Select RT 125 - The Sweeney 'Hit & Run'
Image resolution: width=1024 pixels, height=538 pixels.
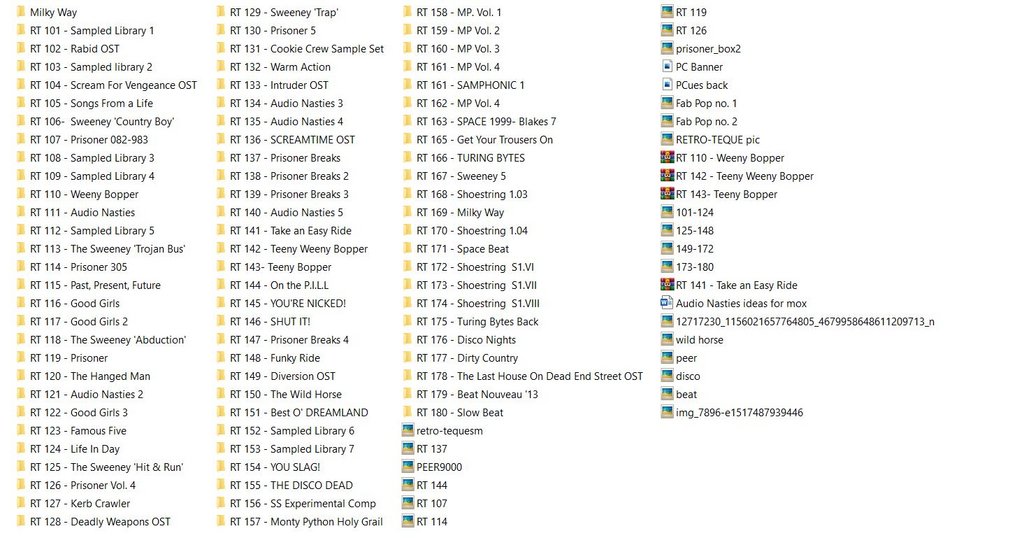point(106,467)
